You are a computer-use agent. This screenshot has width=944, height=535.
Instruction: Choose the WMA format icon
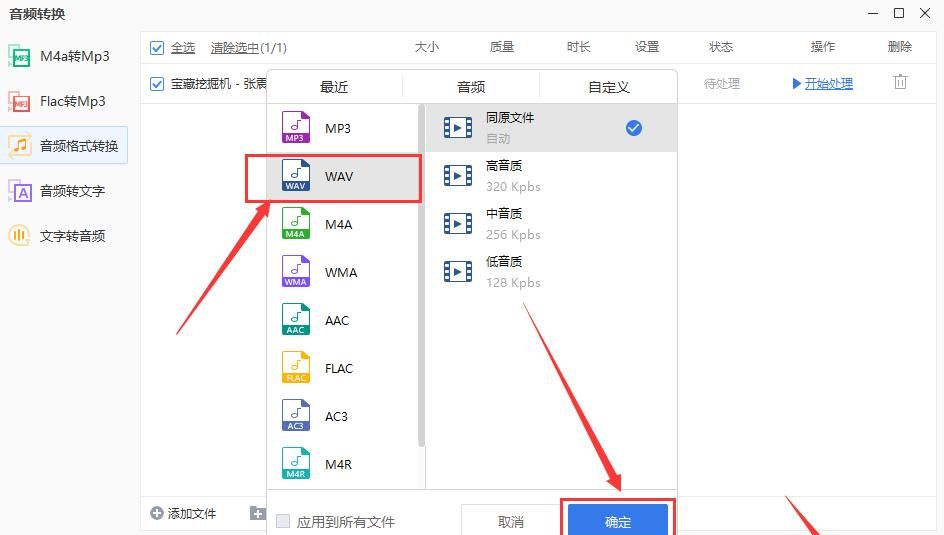pyautogui.click(x=296, y=272)
